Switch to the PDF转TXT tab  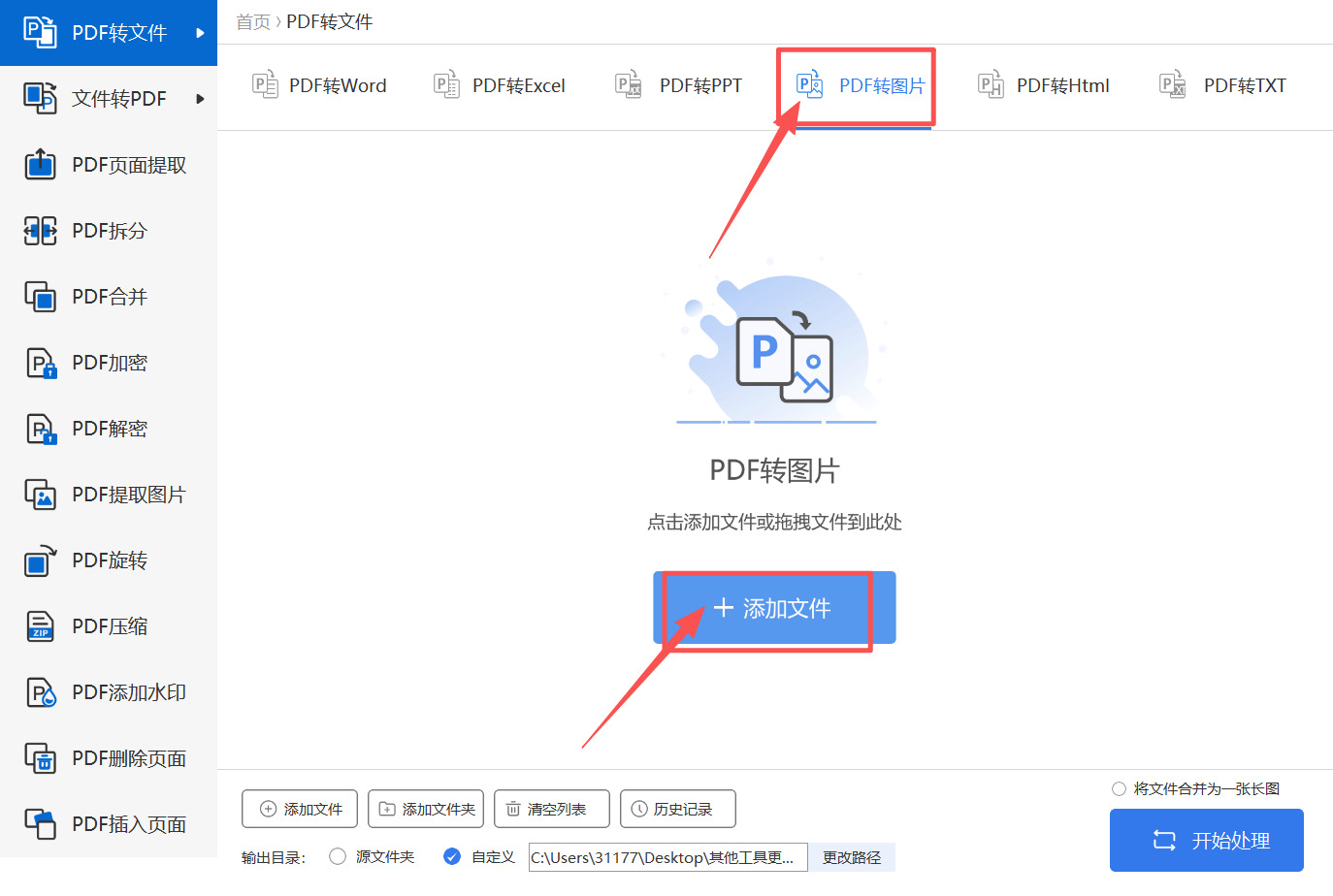click(x=1223, y=85)
